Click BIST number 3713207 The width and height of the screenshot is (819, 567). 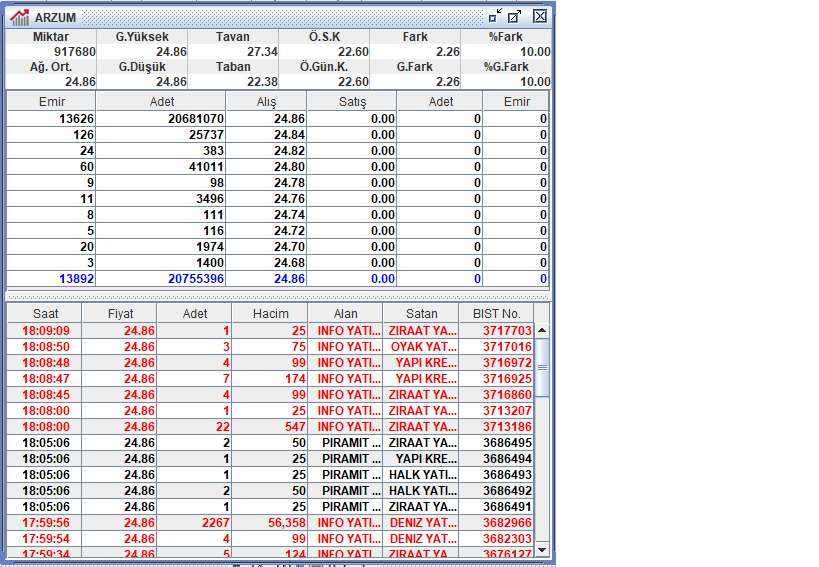point(507,411)
